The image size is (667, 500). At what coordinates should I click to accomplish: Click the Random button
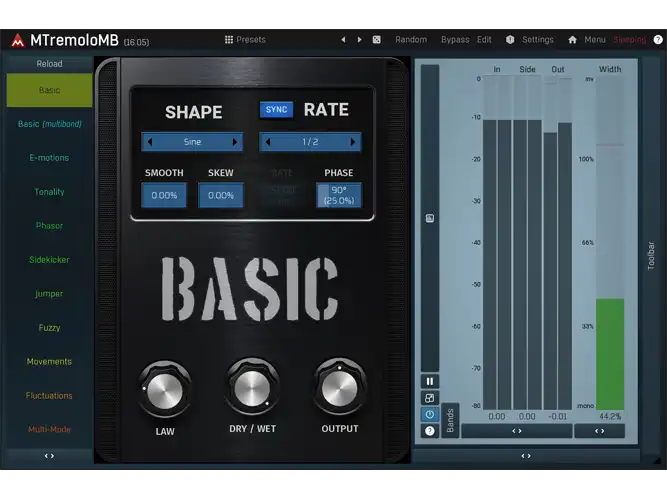[x=411, y=40]
